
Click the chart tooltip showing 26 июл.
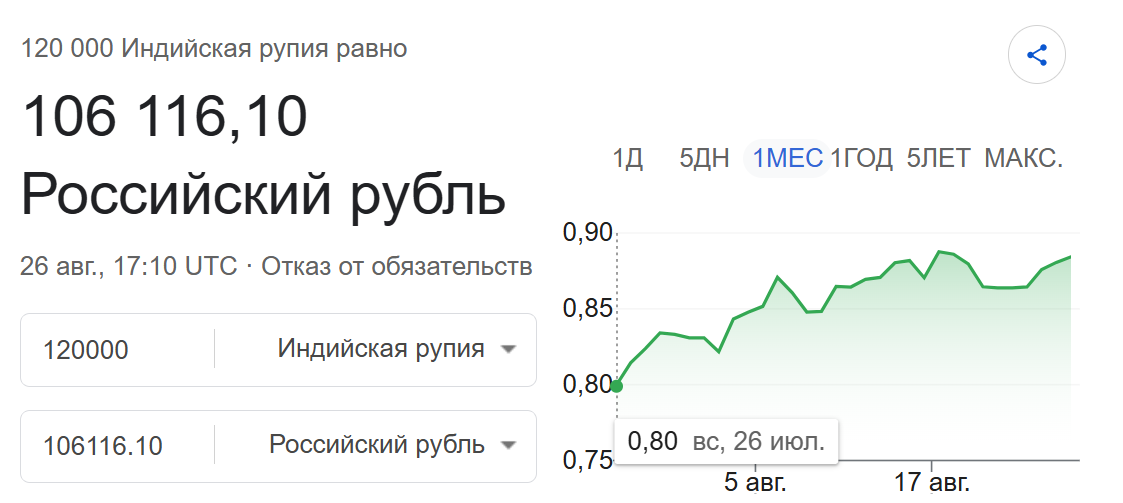pyautogui.click(x=726, y=441)
